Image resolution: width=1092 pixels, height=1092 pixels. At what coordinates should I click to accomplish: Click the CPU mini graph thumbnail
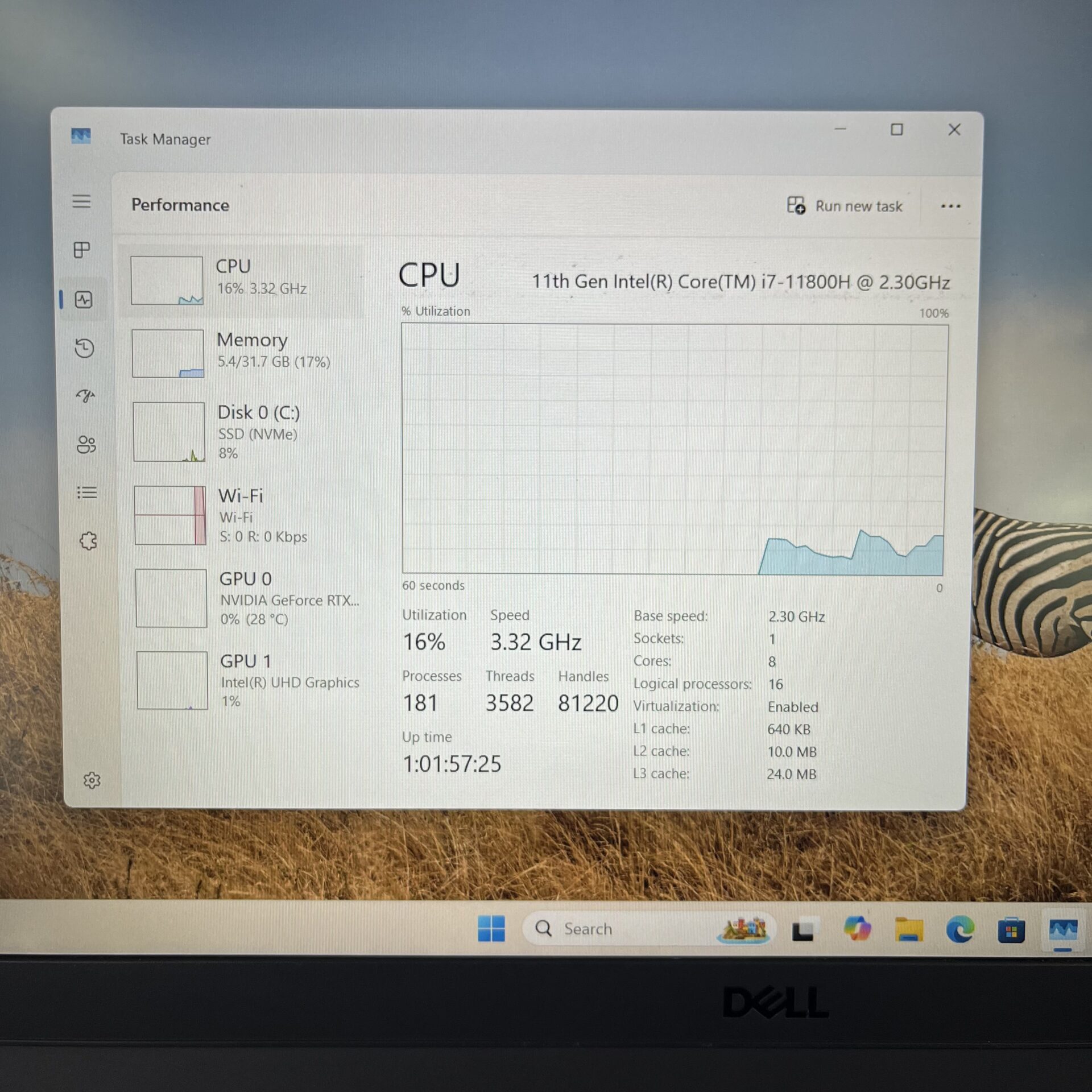click(167, 280)
